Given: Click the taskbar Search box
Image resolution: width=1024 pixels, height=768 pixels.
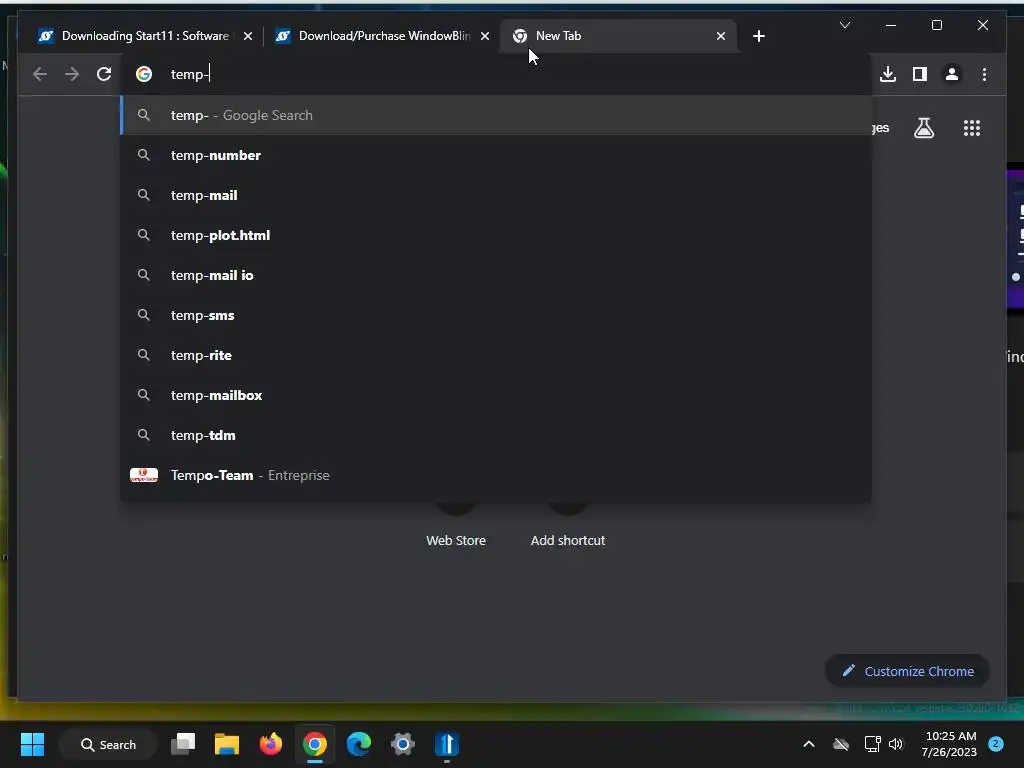Looking at the screenshot, I should 108,744.
